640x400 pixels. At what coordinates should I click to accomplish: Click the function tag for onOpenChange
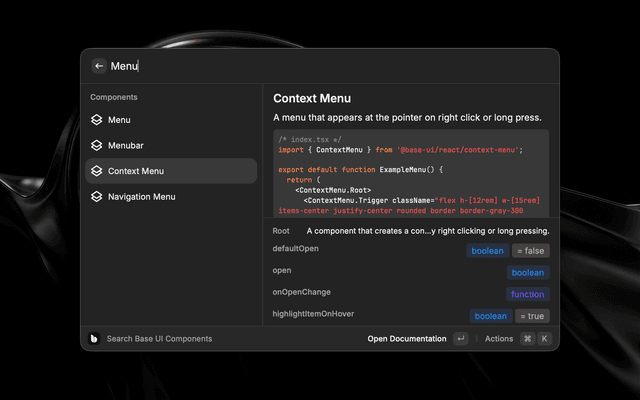tap(527, 294)
